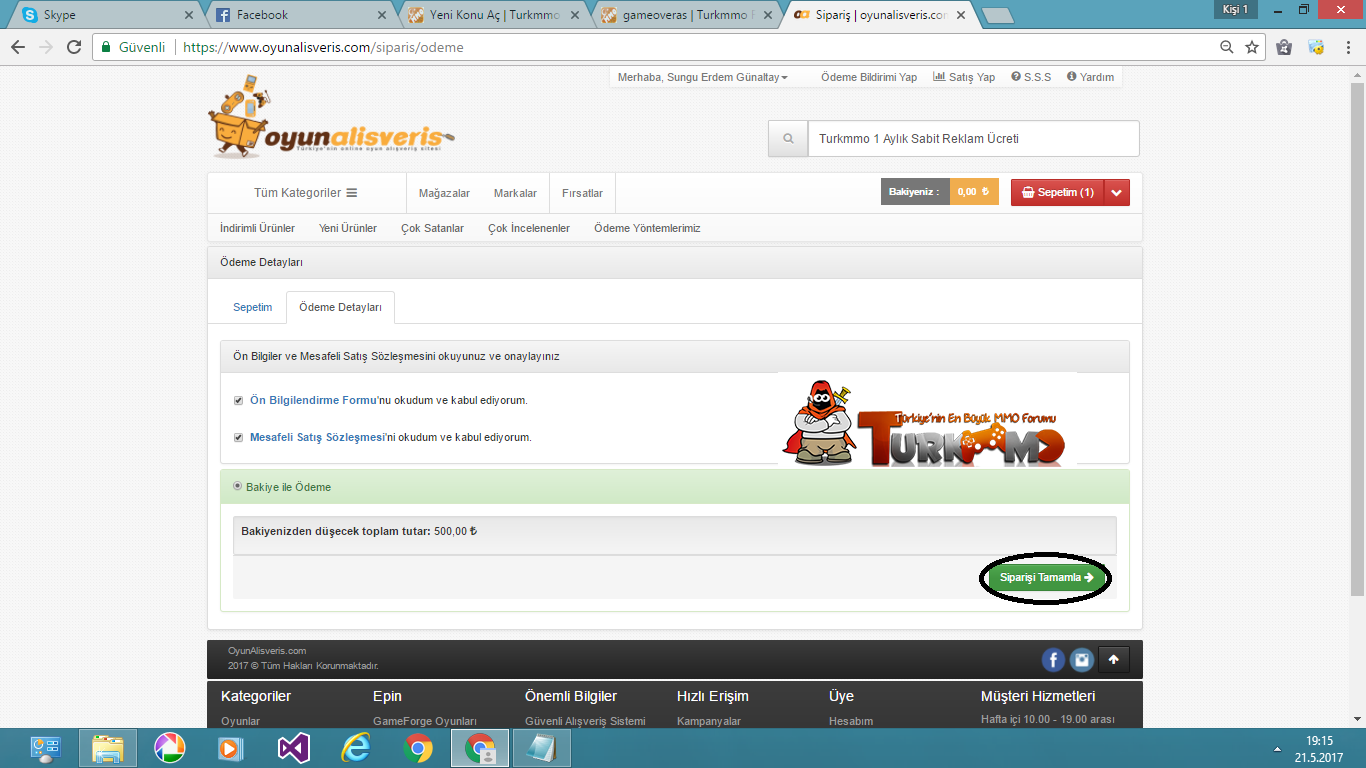Open Markalar in the navigation bar
Screen dimensions: 1366x768
pos(515,193)
